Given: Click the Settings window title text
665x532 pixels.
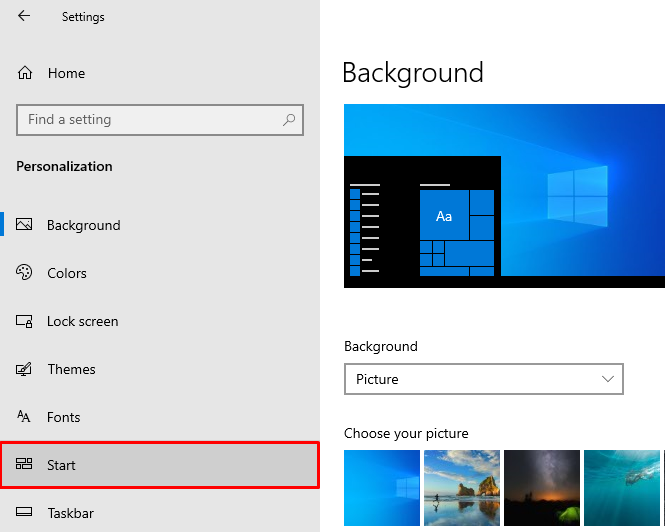Looking at the screenshot, I should tap(83, 17).
